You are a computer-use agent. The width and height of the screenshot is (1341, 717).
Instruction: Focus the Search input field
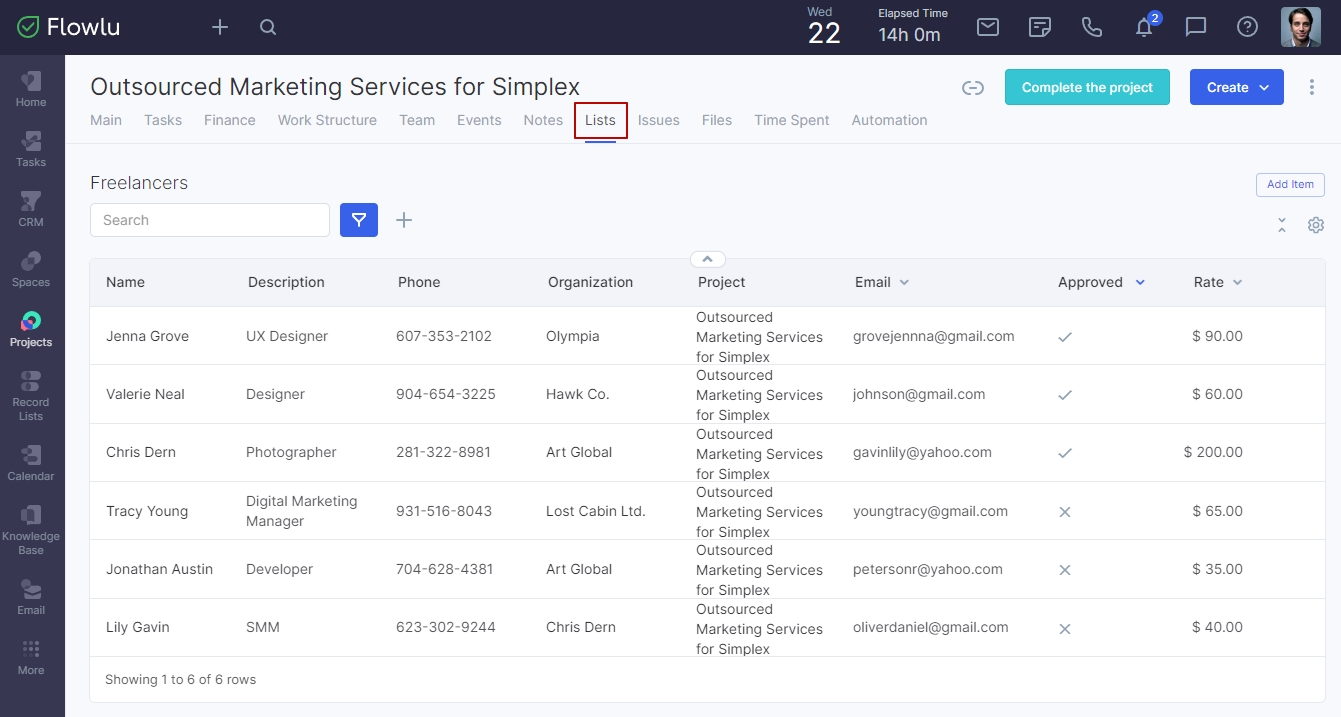[210, 220]
